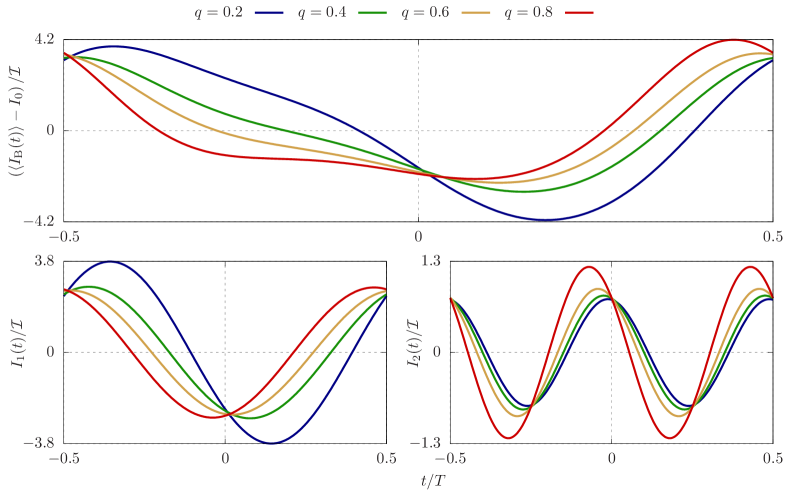Viewport: 797px width, 493px height.
Task: Click the red legend line sample
Action: point(579,12)
